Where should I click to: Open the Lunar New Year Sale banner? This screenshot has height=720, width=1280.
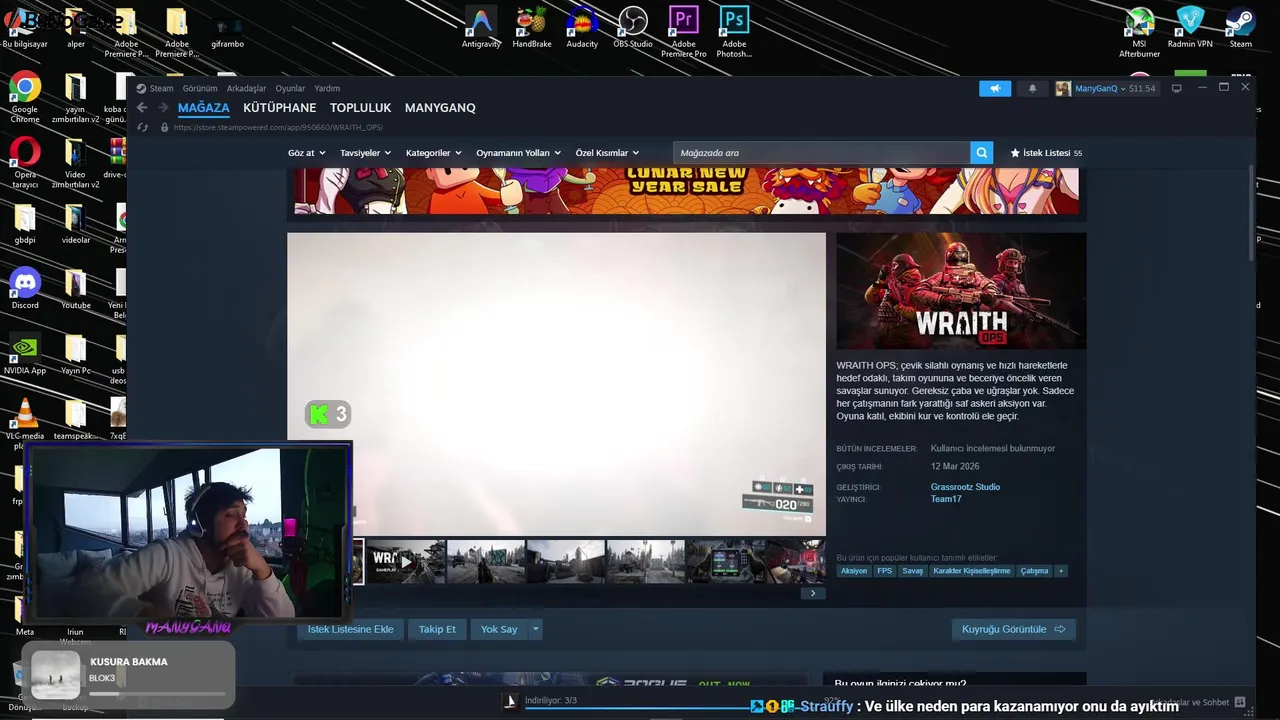[x=686, y=191]
